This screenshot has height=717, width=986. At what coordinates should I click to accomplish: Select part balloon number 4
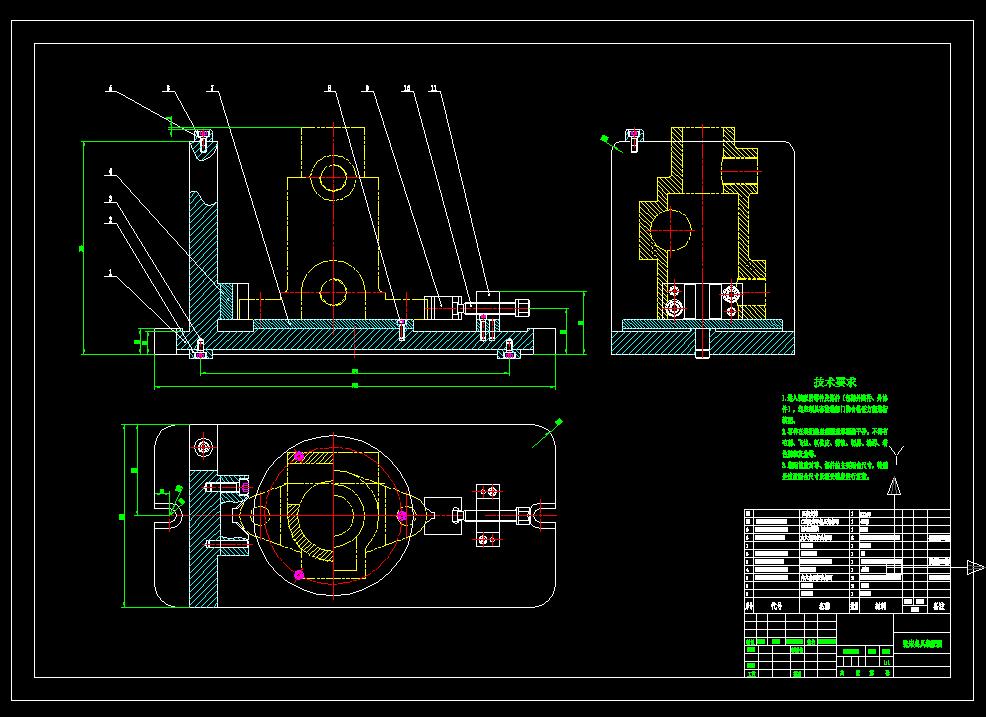pos(111,171)
